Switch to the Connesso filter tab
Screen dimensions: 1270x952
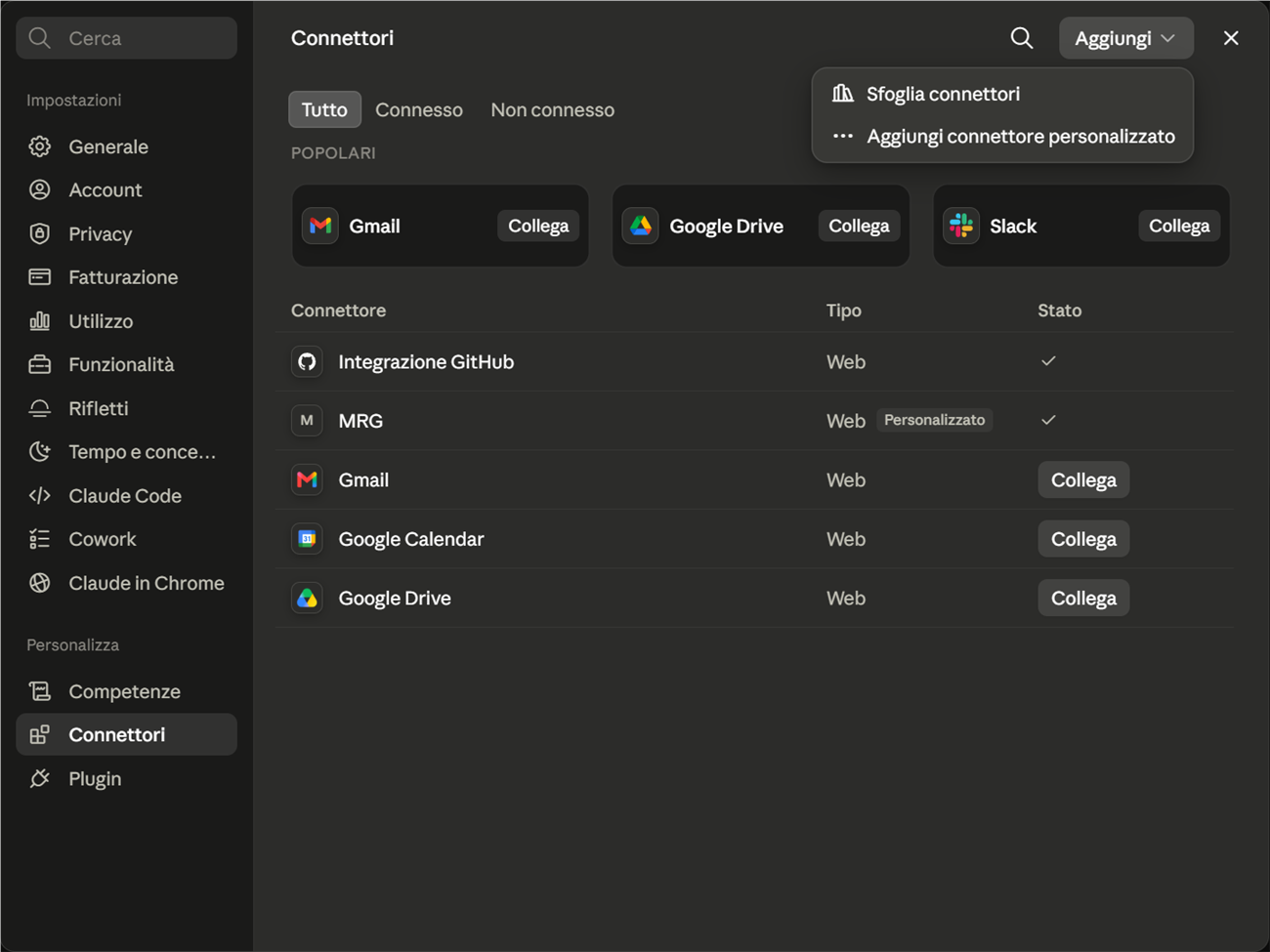point(419,109)
